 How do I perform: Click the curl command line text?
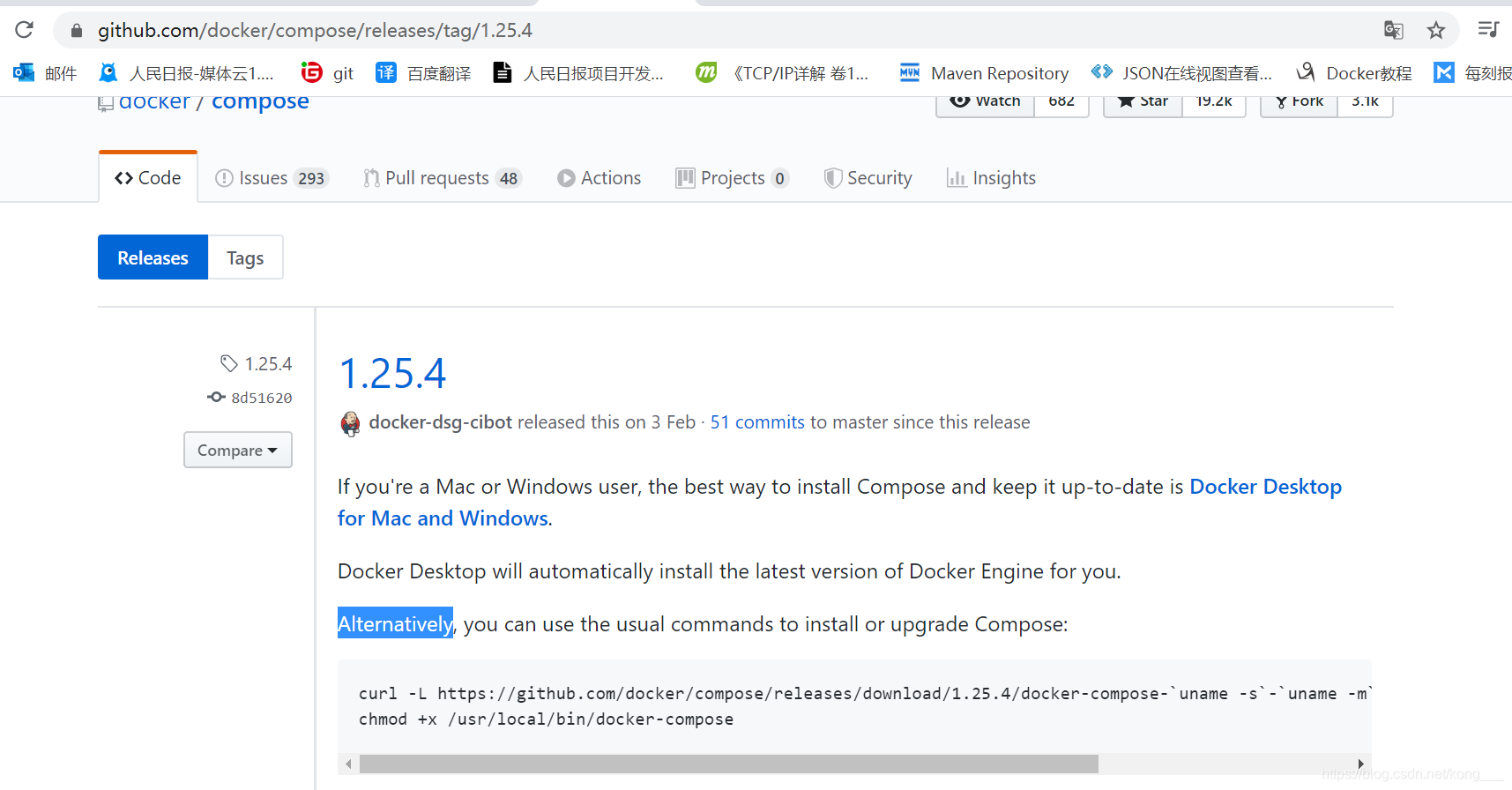tap(865, 694)
